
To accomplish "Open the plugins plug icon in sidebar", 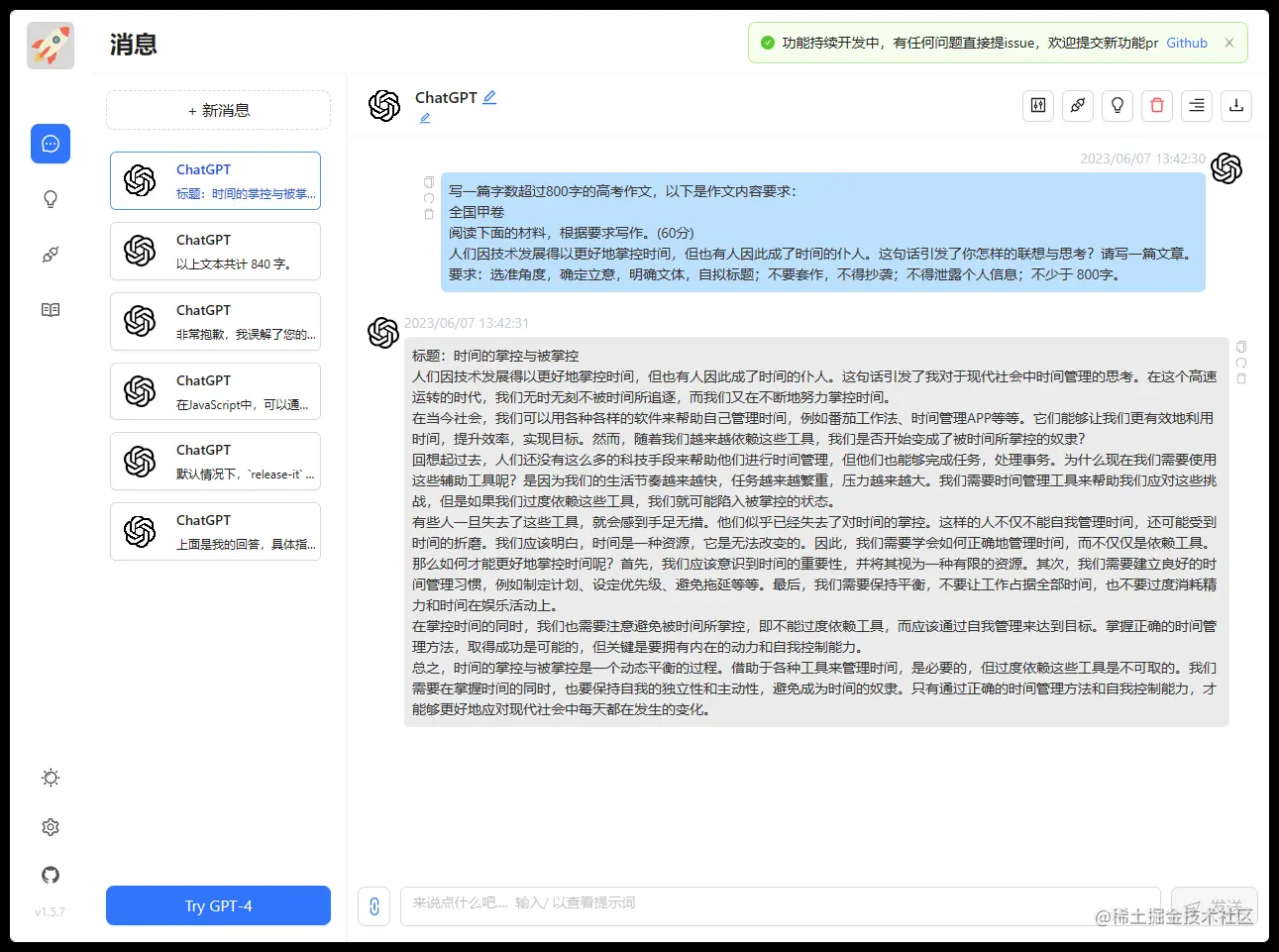I will 51,255.
